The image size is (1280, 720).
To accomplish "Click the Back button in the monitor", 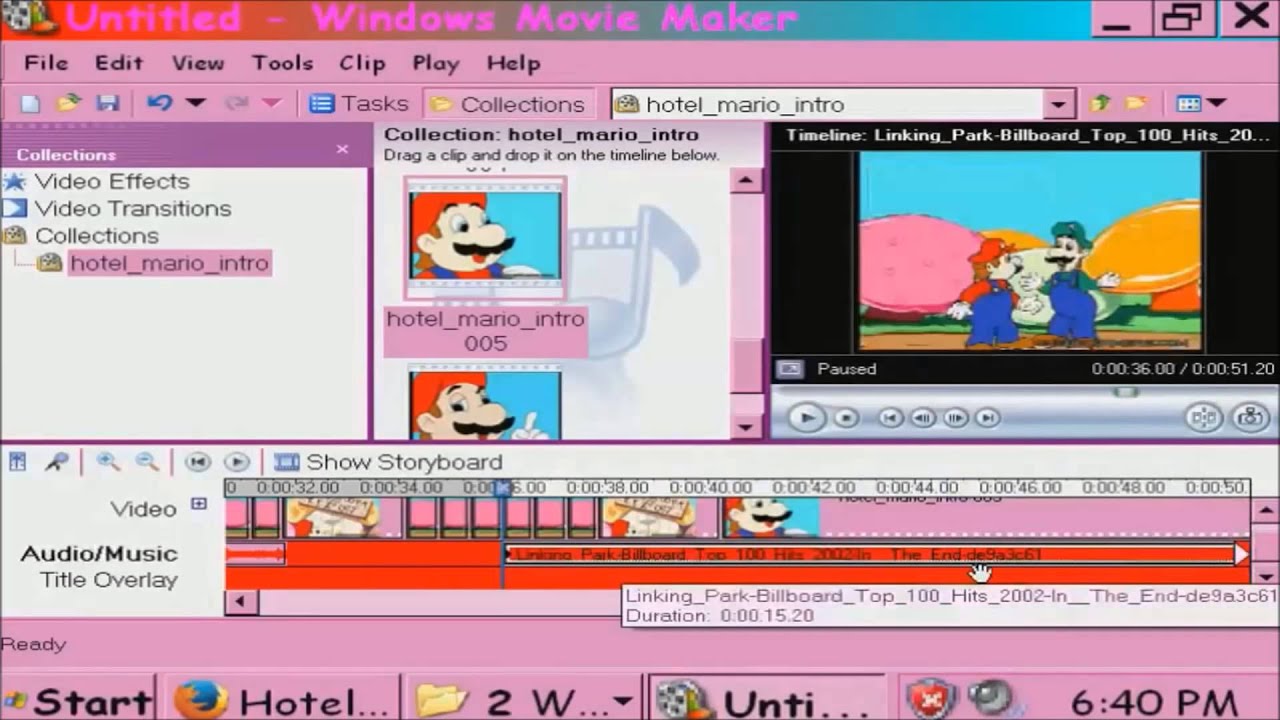I will click(890, 418).
